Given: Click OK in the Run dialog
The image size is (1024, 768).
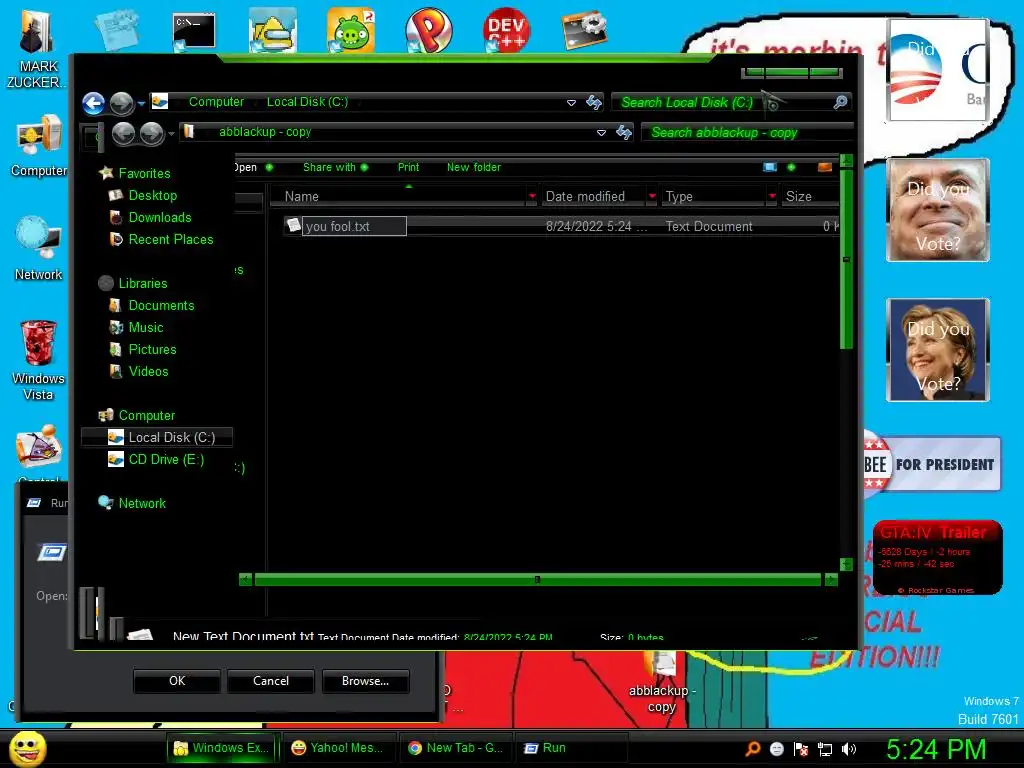Looking at the screenshot, I should (x=177, y=681).
